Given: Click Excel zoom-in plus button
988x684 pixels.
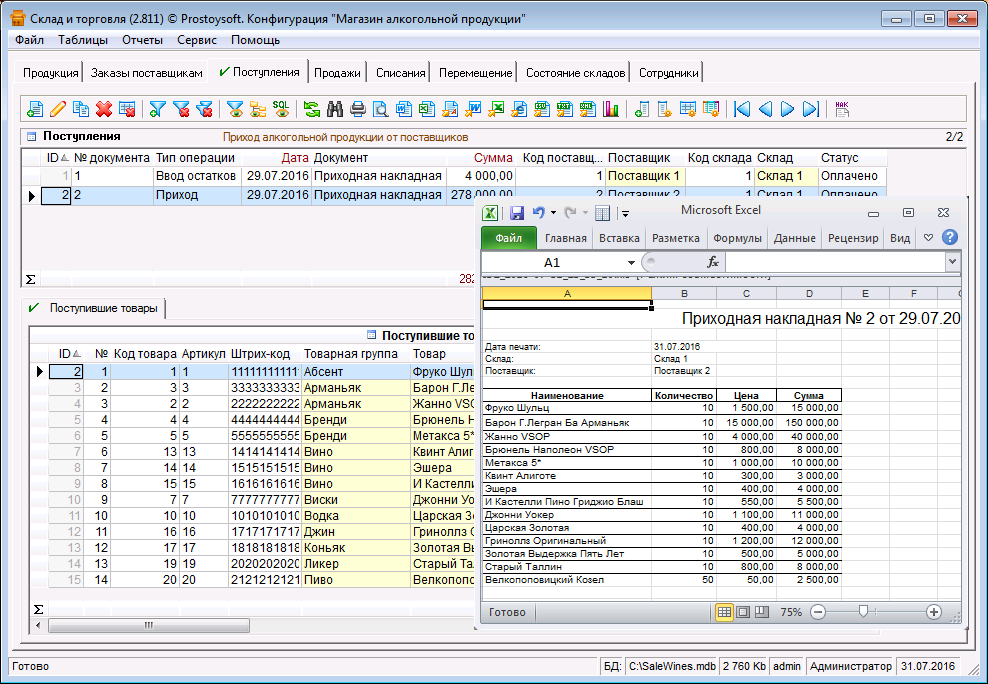Looking at the screenshot, I should (934, 612).
